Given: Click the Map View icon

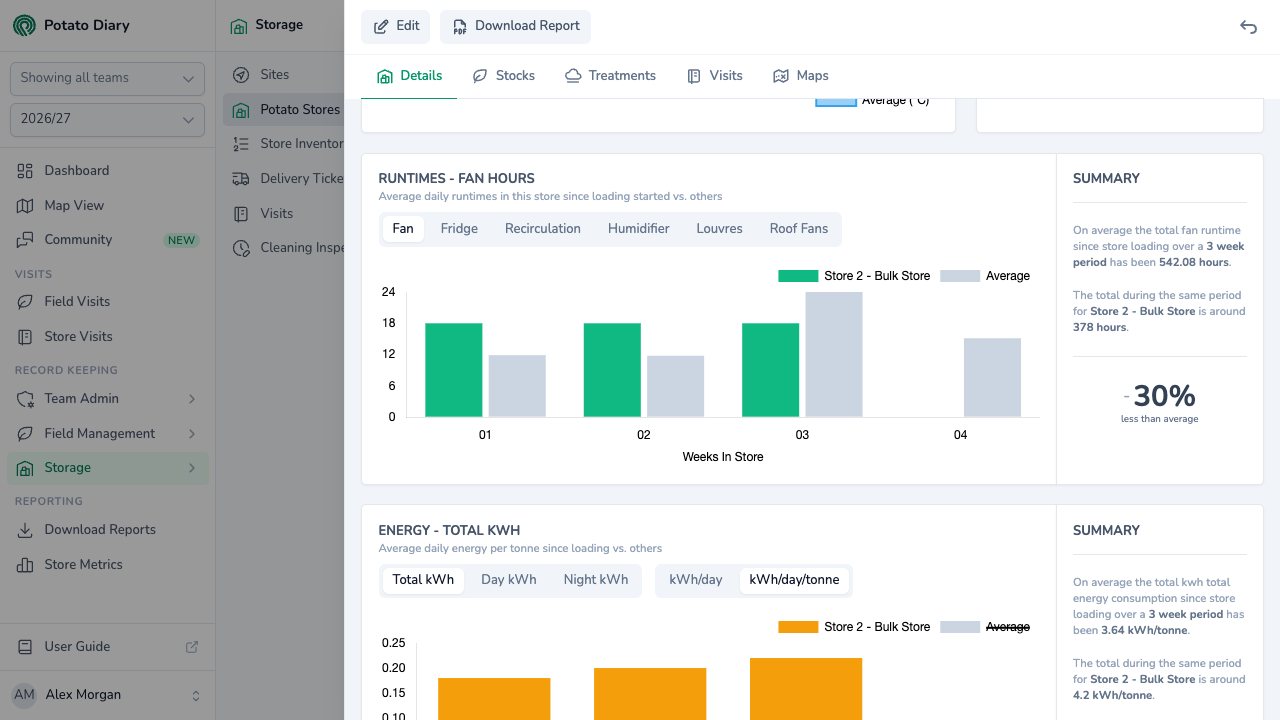Looking at the screenshot, I should coord(25,206).
